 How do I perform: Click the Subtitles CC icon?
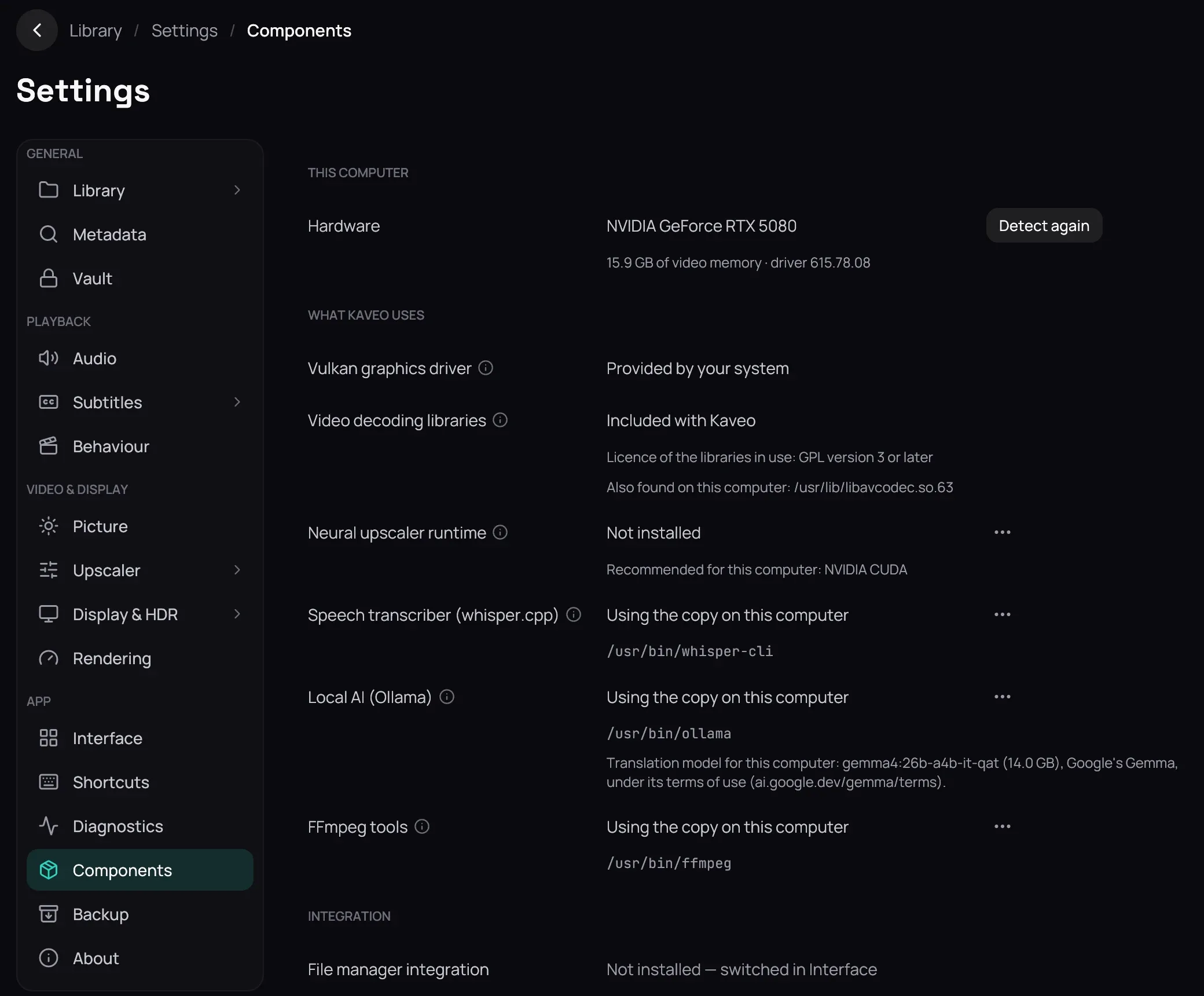49,402
